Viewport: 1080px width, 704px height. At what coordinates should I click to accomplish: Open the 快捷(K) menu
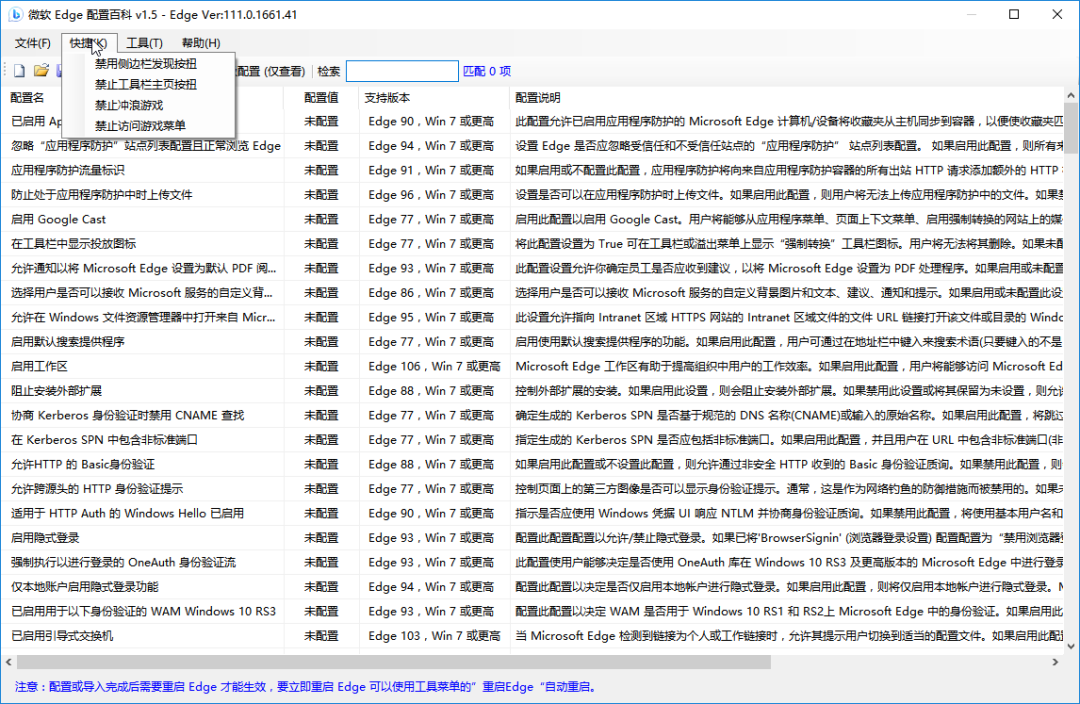89,43
